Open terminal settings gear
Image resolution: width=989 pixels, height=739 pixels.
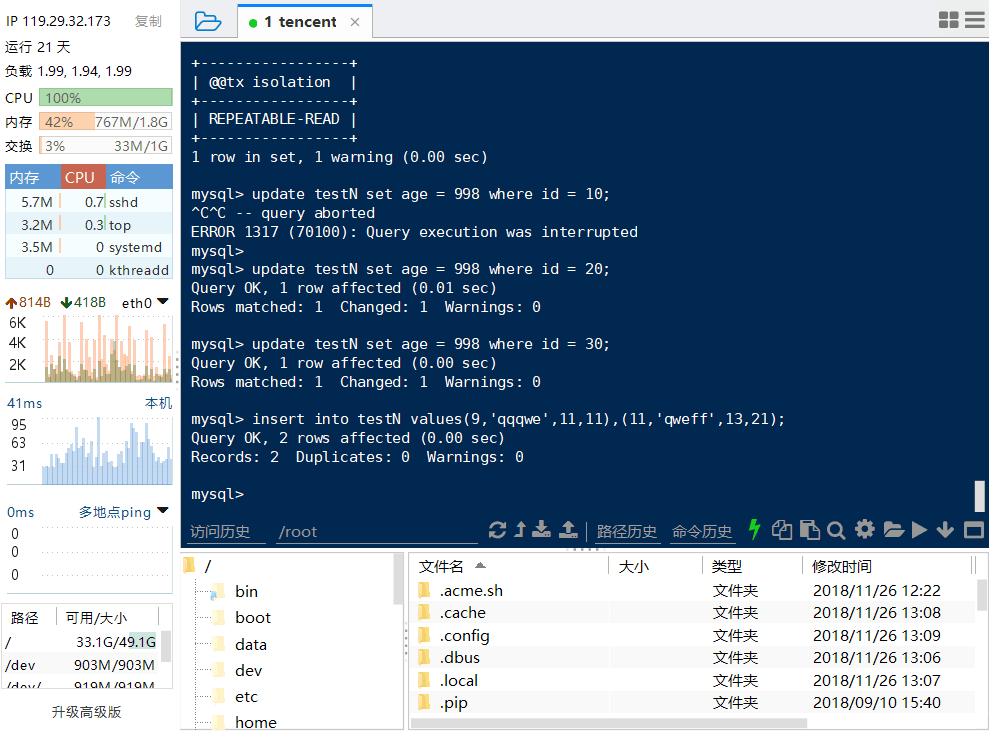[x=865, y=529]
